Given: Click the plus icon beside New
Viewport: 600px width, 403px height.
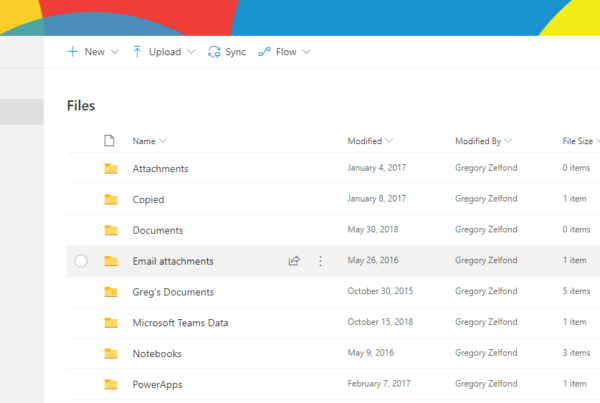Looking at the screenshot, I should point(73,52).
